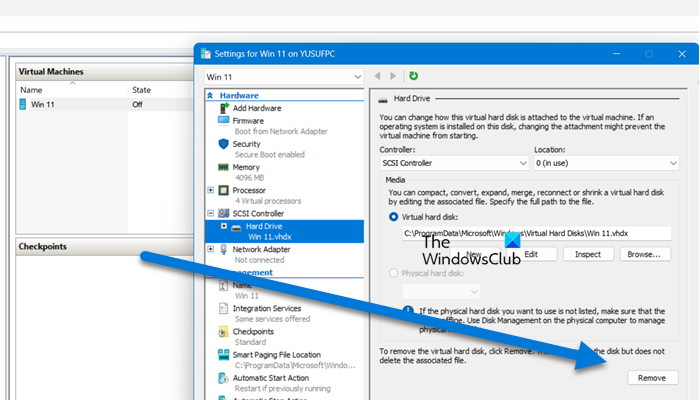Click the Memory chip icon
The height and width of the screenshot is (400, 700).
pos(223,167)
